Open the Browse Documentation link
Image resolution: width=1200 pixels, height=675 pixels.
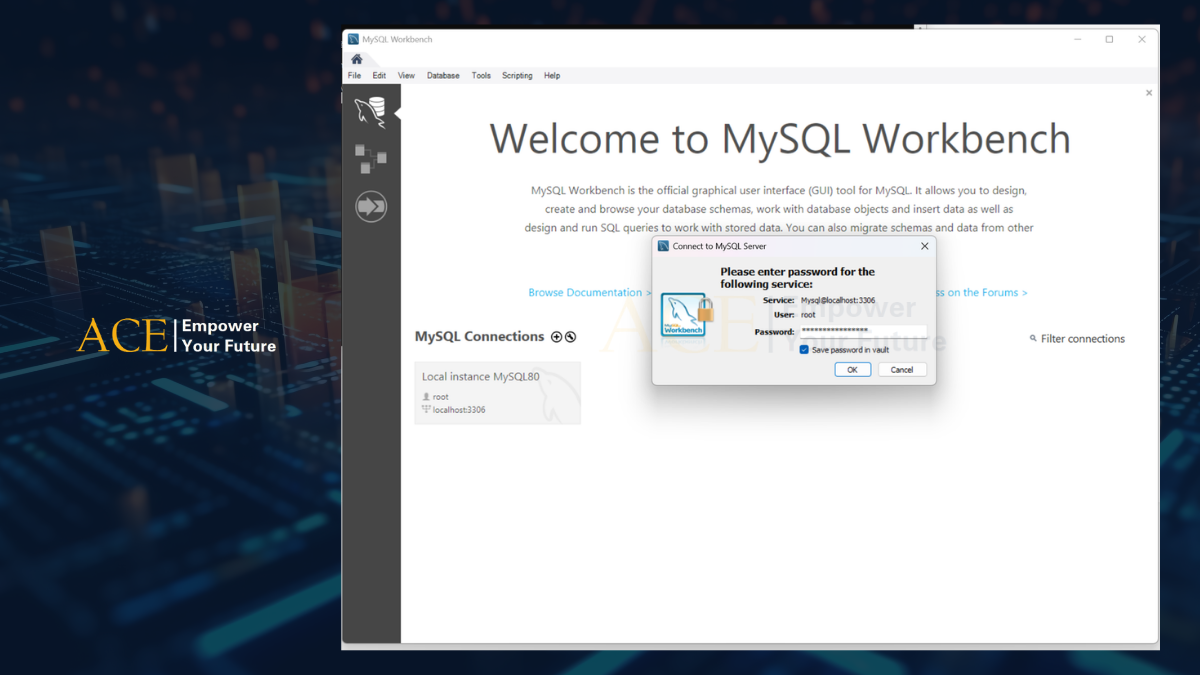[585, 292]
